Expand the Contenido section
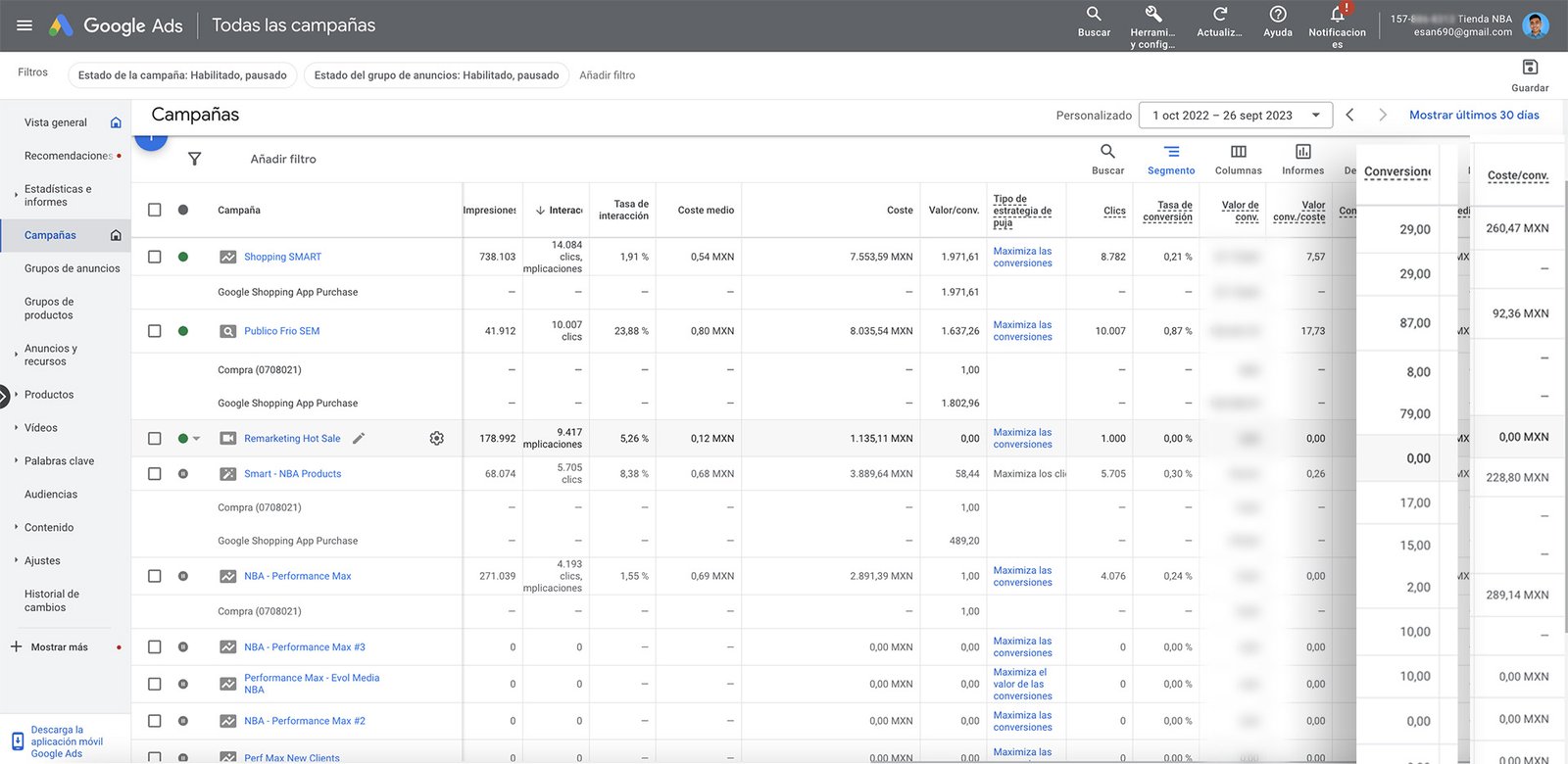1568x764 pixels. (16, 527)
